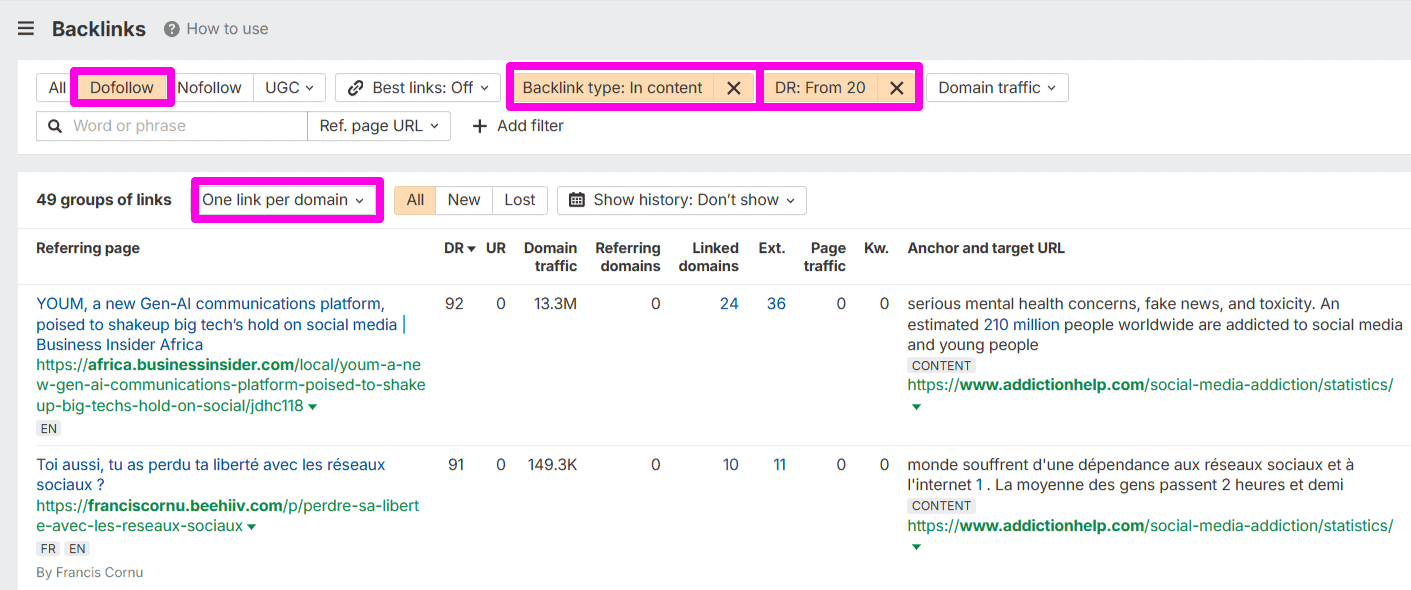Toggle the Dofollow links filter
This screenshot has height=590, width=1411.
(x=121, y=87)
